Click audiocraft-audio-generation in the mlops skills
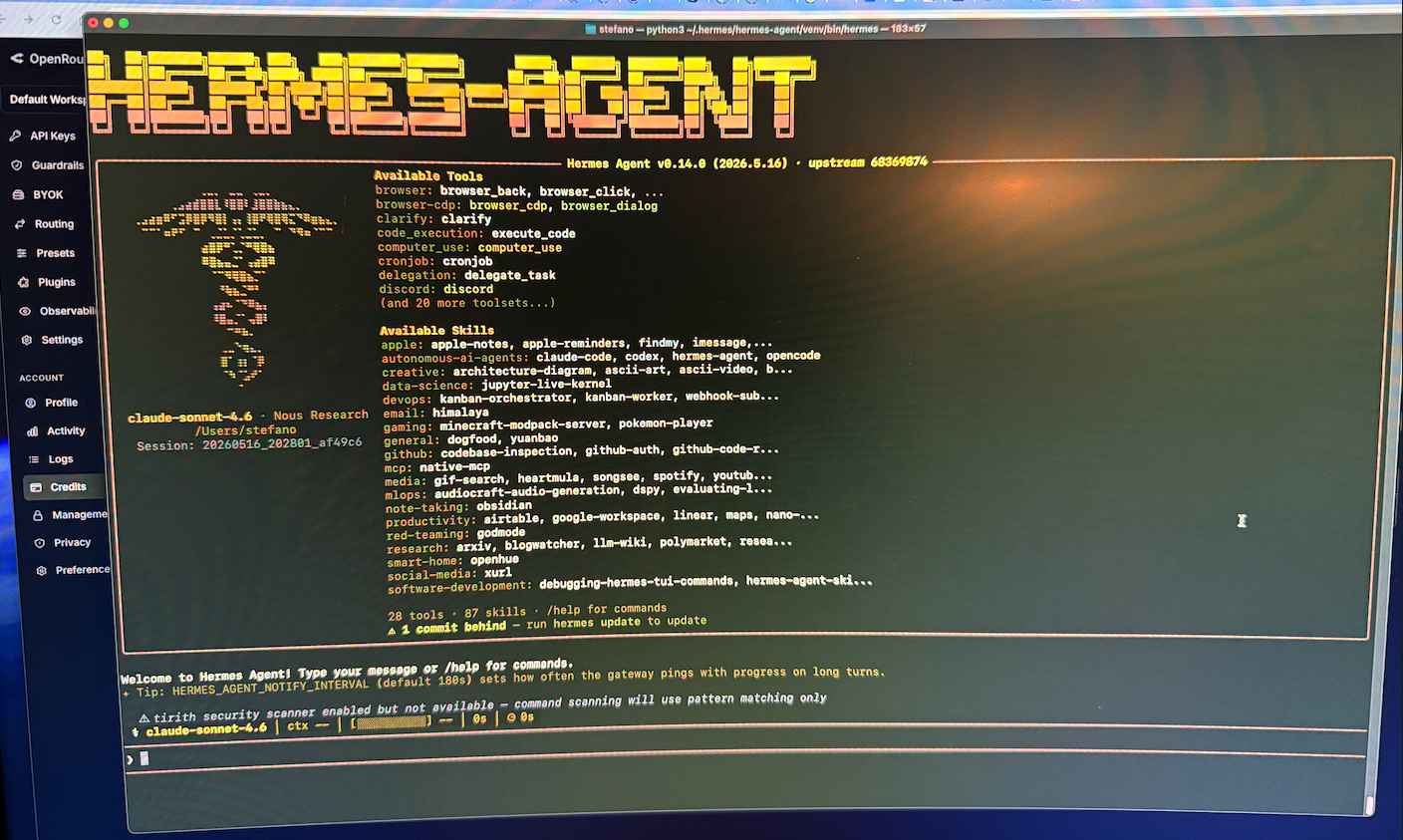Image resolution: width=1403 pixels, height=840 pixels. (527, 492)
